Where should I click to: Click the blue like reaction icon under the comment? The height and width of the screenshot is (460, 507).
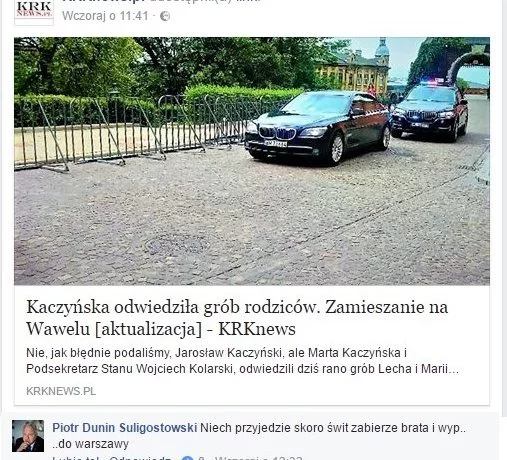[188, 458]
